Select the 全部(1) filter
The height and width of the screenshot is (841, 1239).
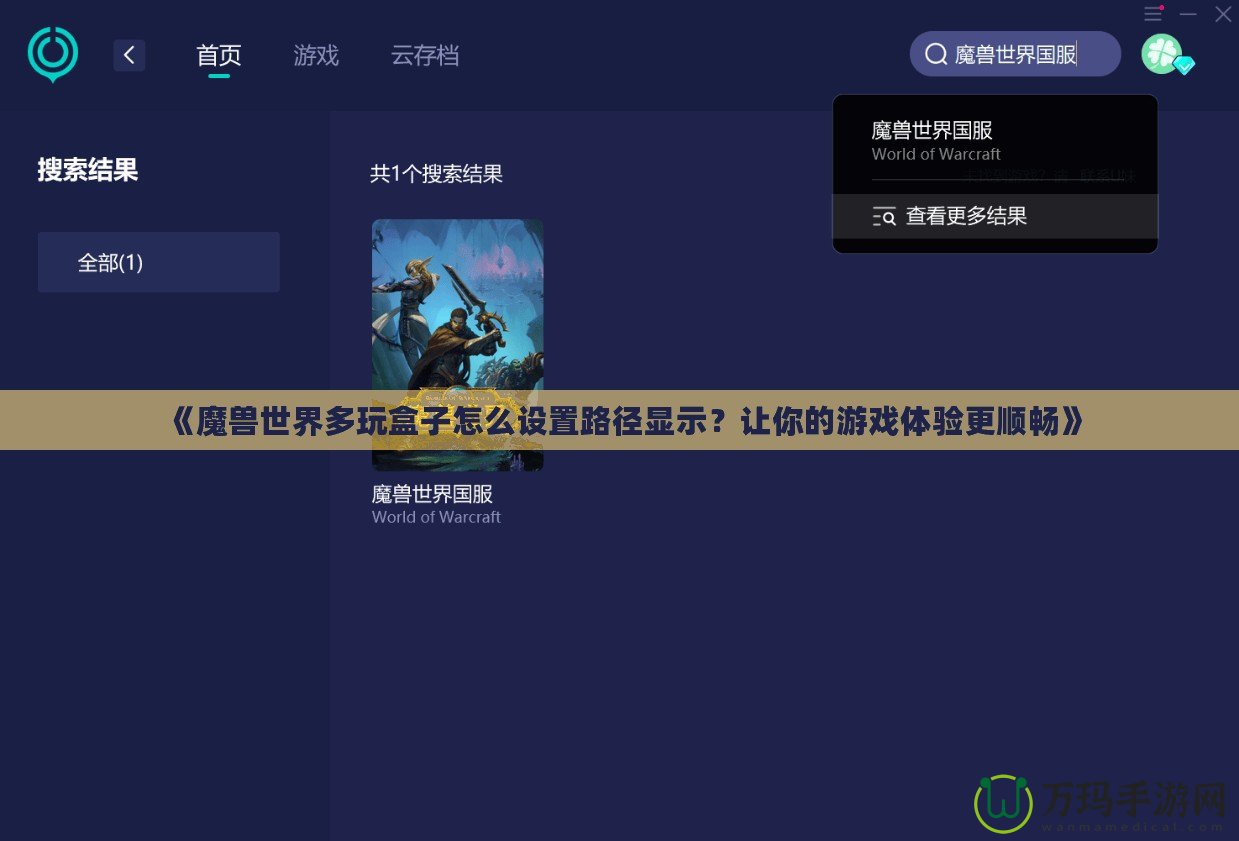coord(159,262)
